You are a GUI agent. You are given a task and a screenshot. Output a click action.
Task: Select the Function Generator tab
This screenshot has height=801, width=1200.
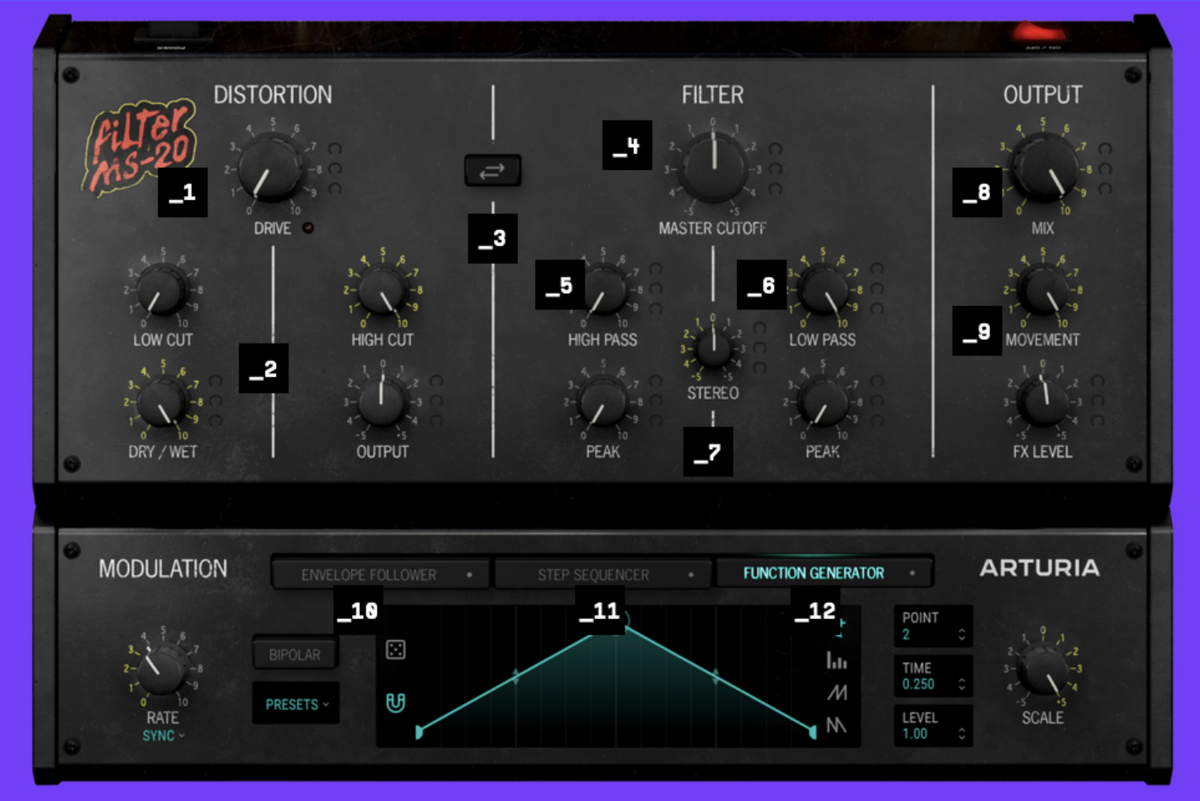pyautogui.click(x=825, y=573)
